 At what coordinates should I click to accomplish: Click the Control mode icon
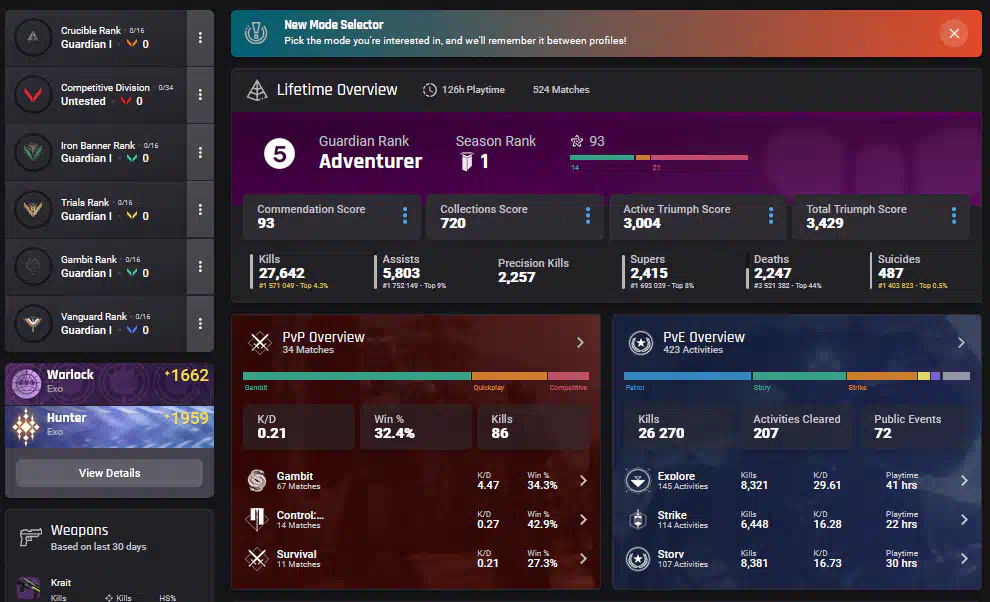point(257,519)
